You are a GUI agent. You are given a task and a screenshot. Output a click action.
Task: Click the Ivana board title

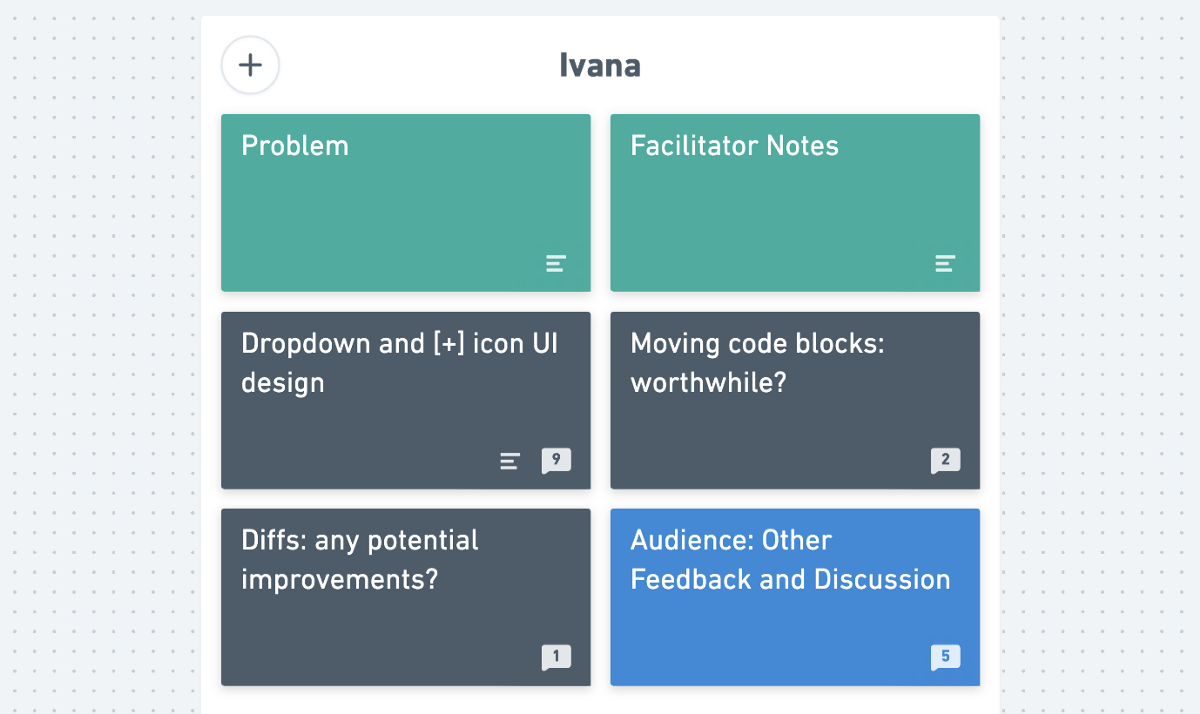tap(600, 66)
